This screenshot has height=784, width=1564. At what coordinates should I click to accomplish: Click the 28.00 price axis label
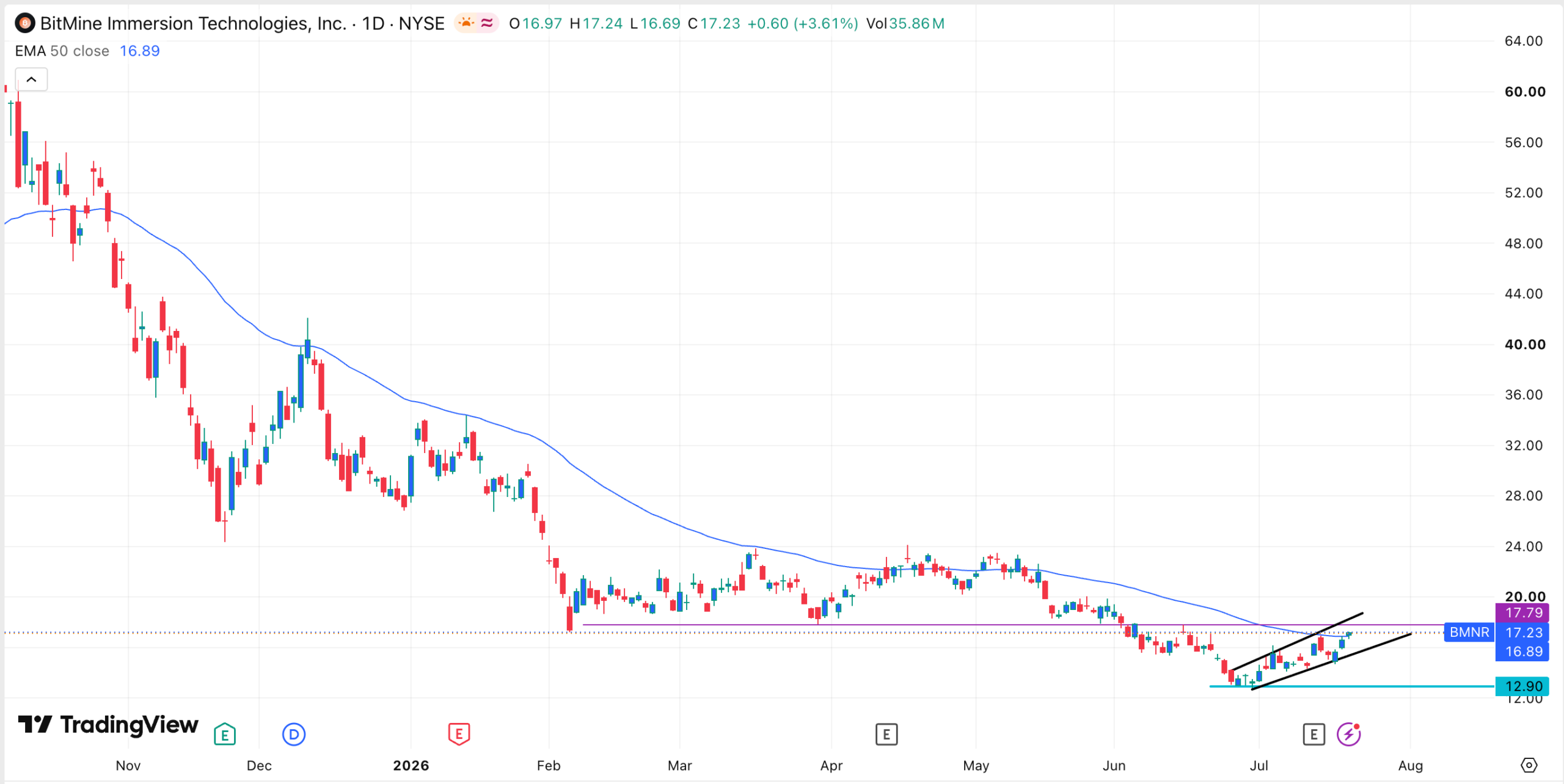coord(1524,496)
